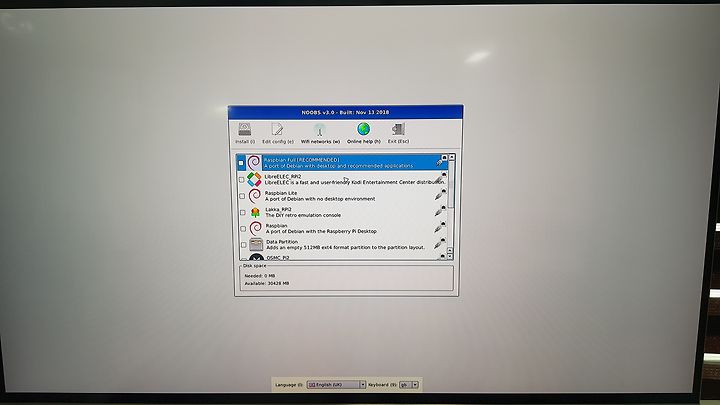Image resolution: width=720 pixels, height=405 pixels.
Task: Click install-source icon on Raspbian row
Action: pyautogui.click(x=440, y=227)
